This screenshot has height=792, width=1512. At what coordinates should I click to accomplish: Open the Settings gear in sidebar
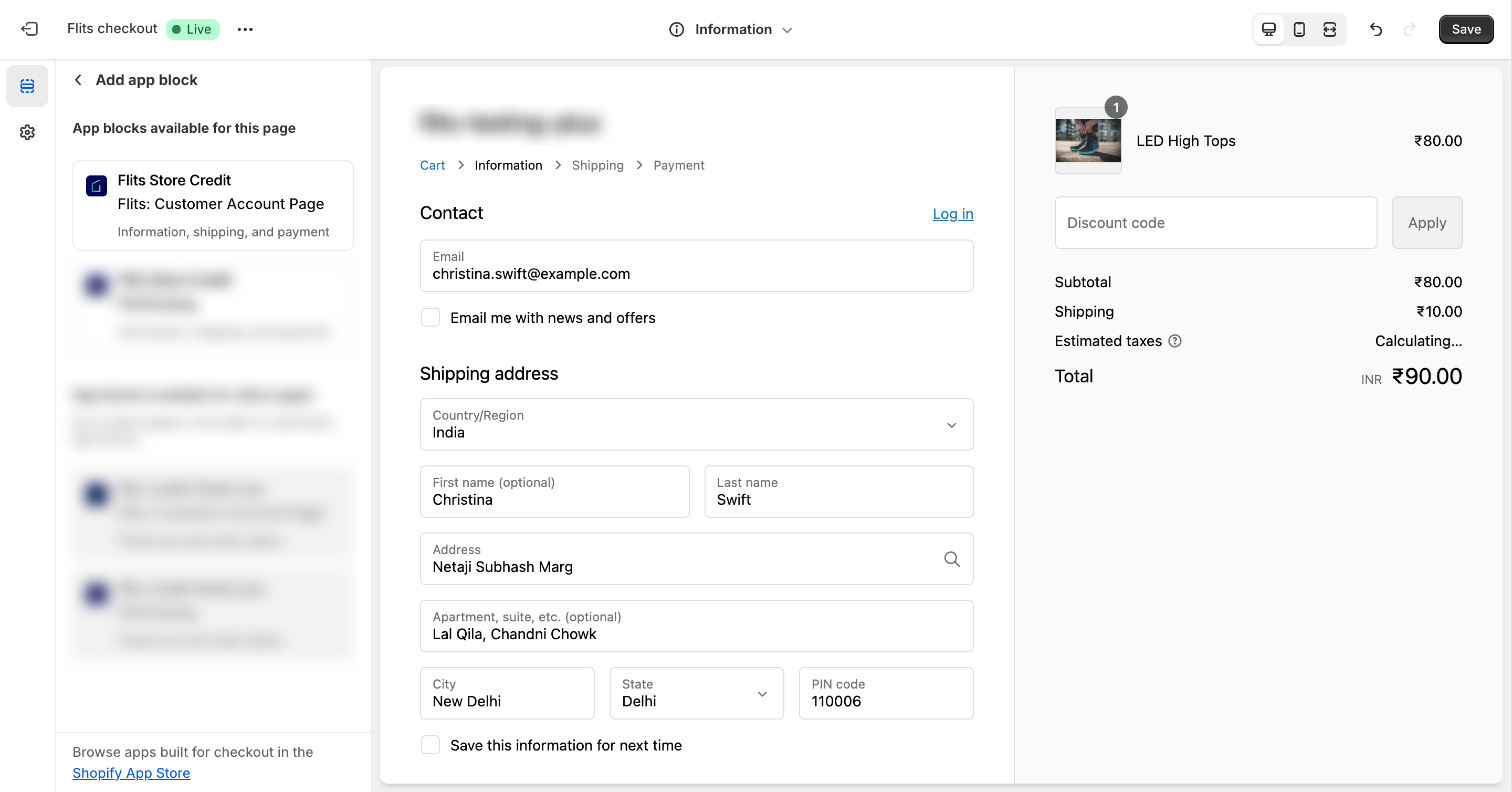(x=27, y=132)
